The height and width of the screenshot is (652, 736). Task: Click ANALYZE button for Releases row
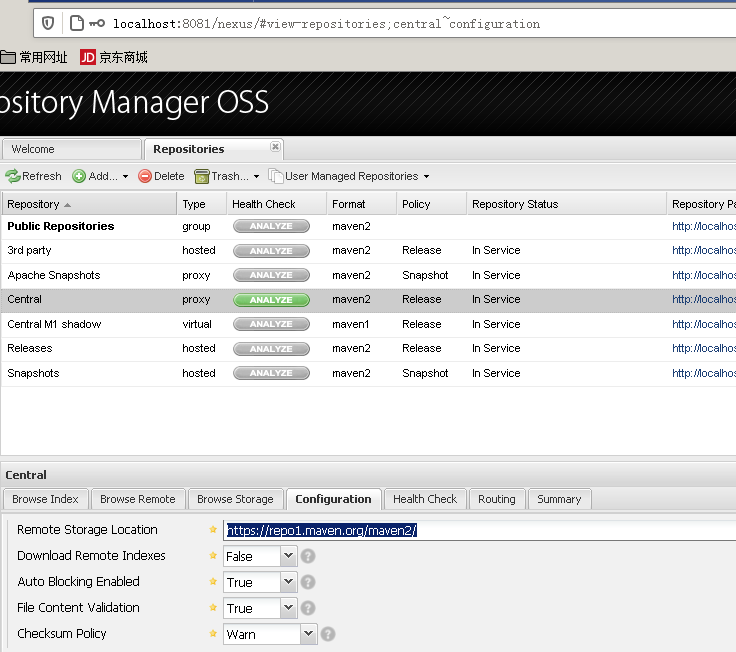[x=271, y=349]
